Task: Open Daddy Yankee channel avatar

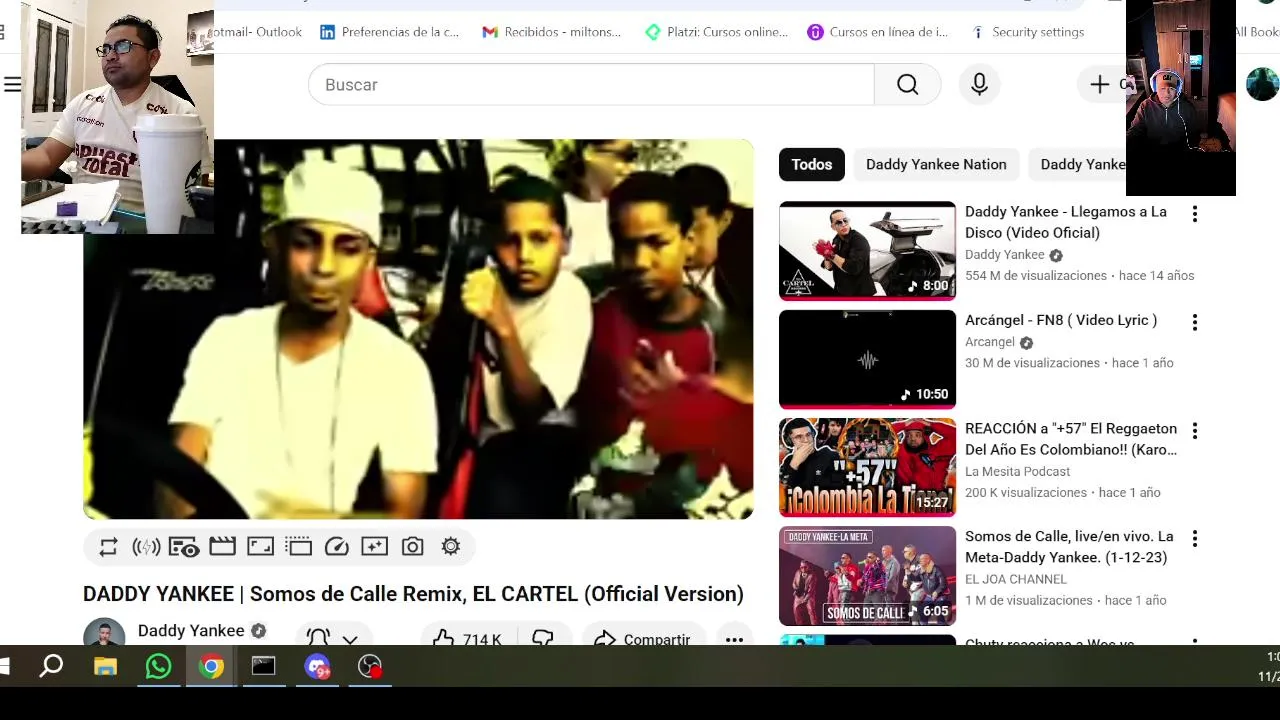Action: 104,632
